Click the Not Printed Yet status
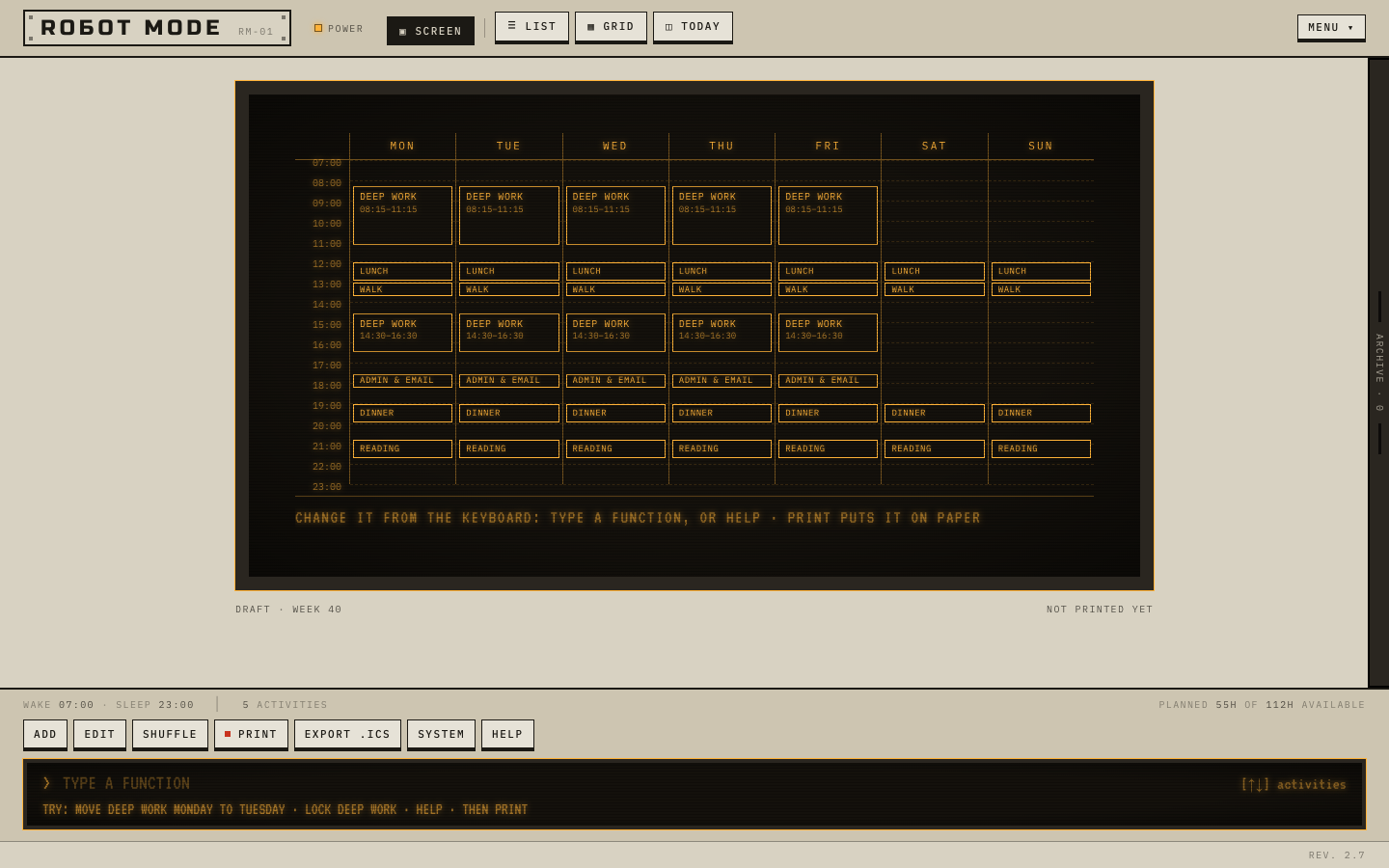This screenshot has width=1389, height=868. click(1100, 610)
